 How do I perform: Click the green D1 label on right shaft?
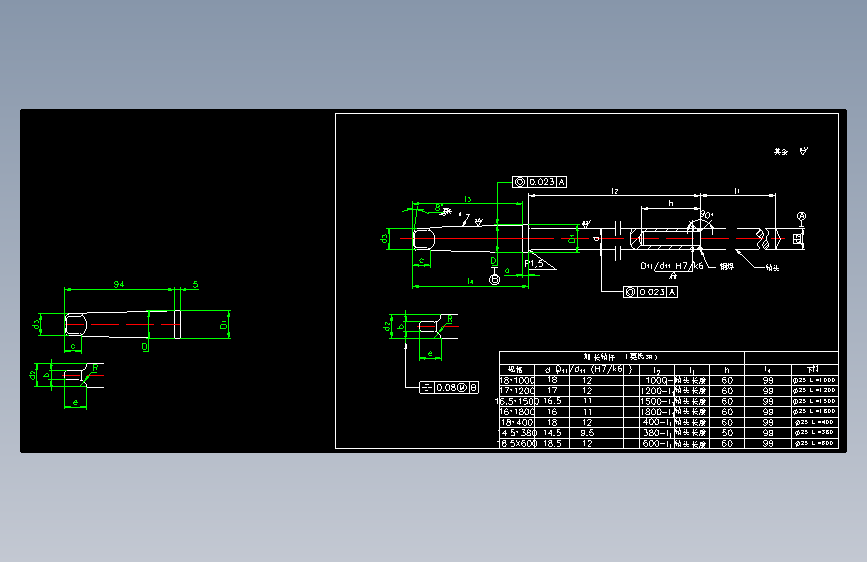[572, 239]
